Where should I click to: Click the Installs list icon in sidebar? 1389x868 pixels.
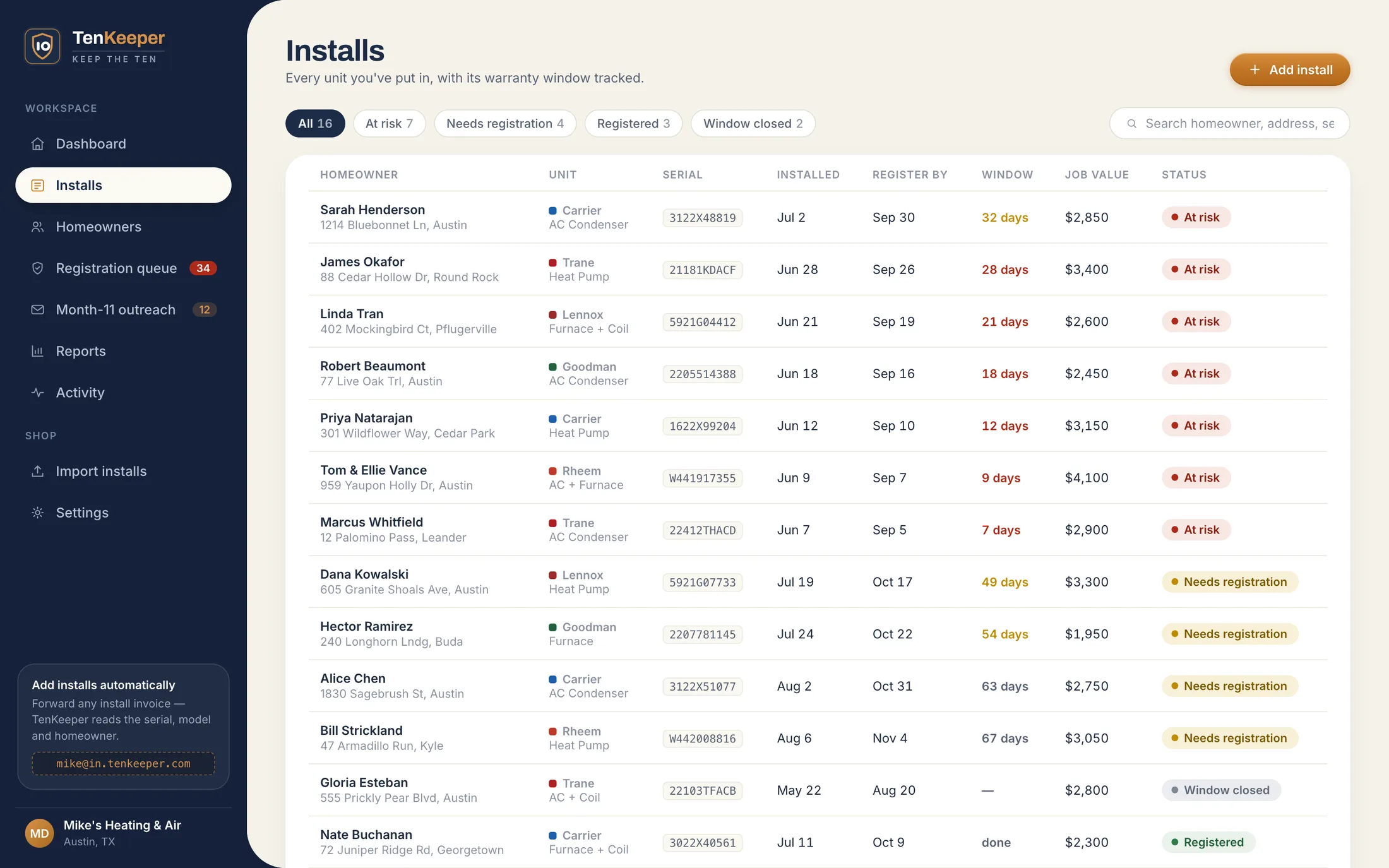[x=38, y=186]
